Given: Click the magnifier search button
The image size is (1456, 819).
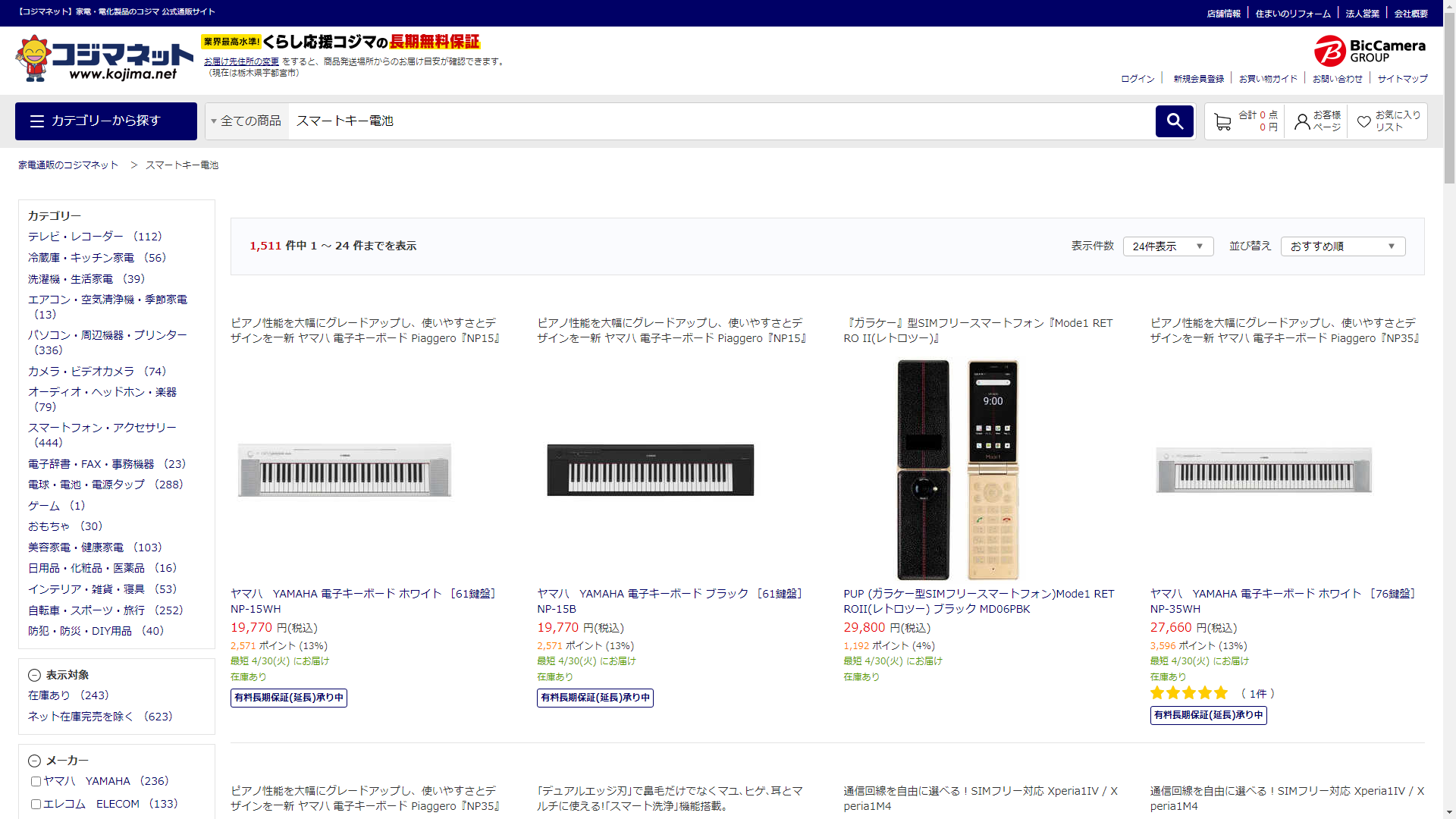Looking at the screenshot, I should pyautogui.click(x=1174, y=121).
